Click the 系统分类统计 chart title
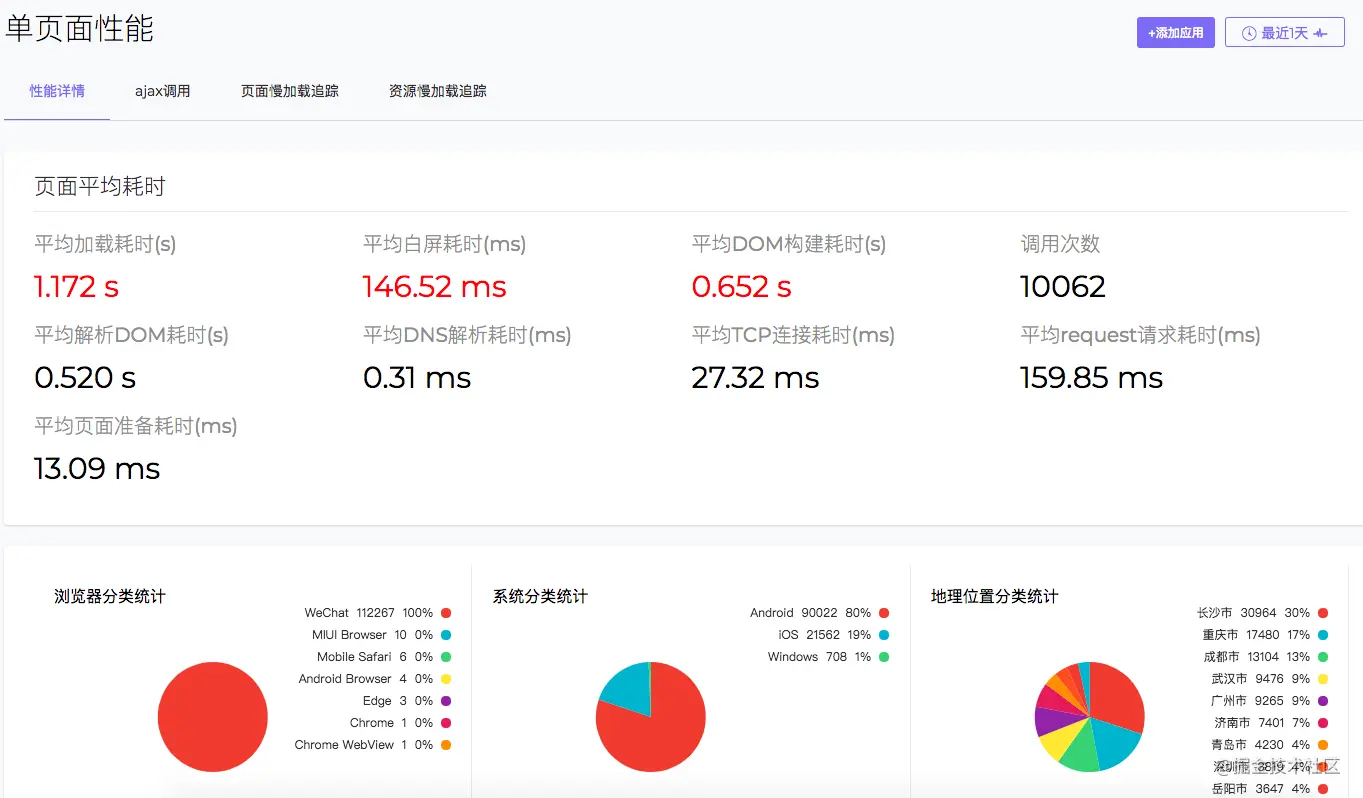 (540, 596)
